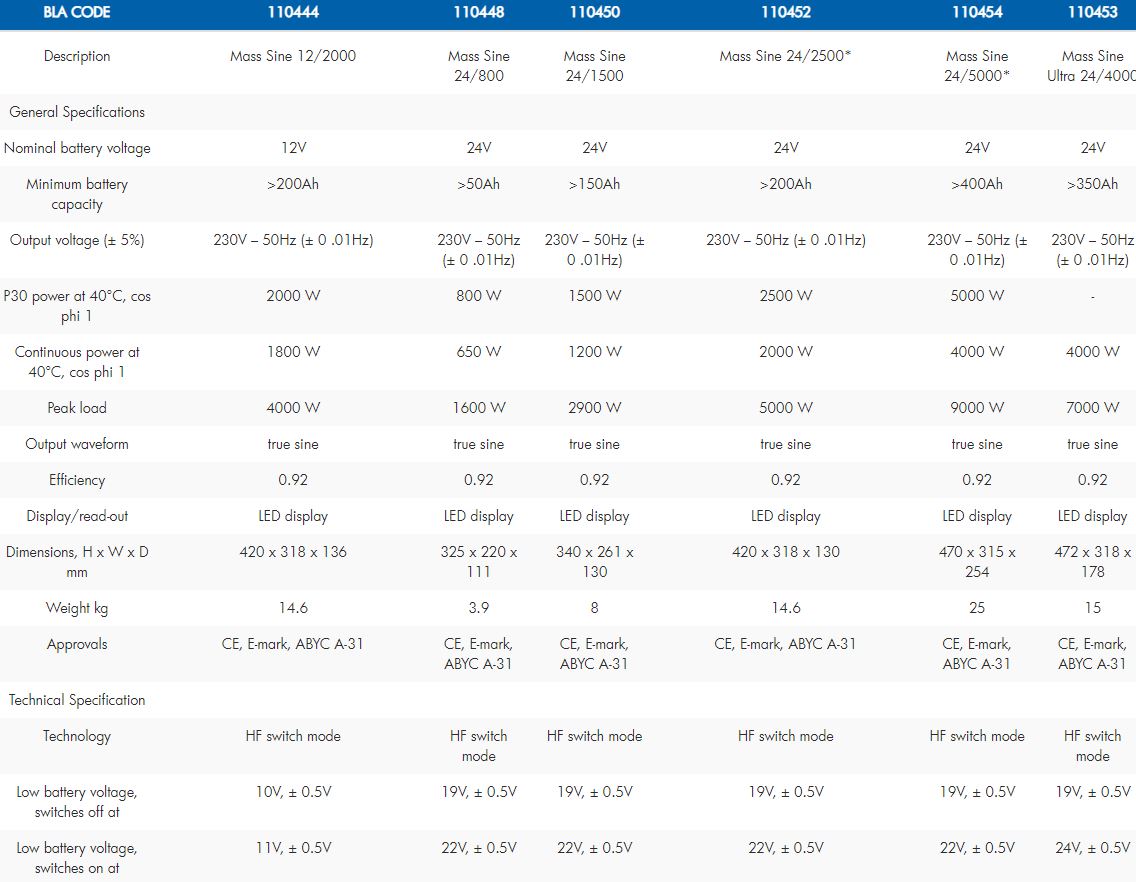The height and width of the screenshot is (882, 1136).
Task: Select the Nominal battery voltage row label
Action: (77, 148)
